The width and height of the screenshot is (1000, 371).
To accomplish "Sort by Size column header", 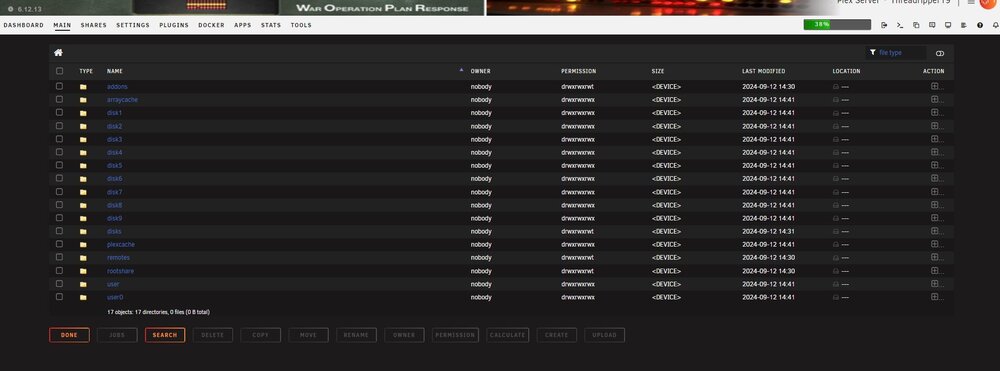I will click(x=658, y=71).
